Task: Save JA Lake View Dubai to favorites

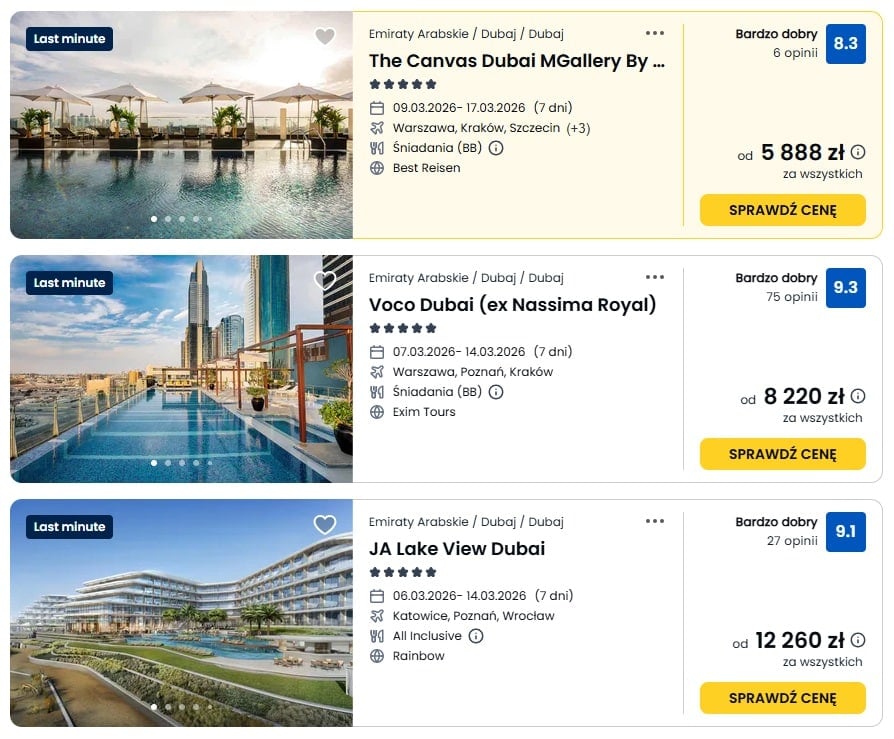Action: point(325,525)
